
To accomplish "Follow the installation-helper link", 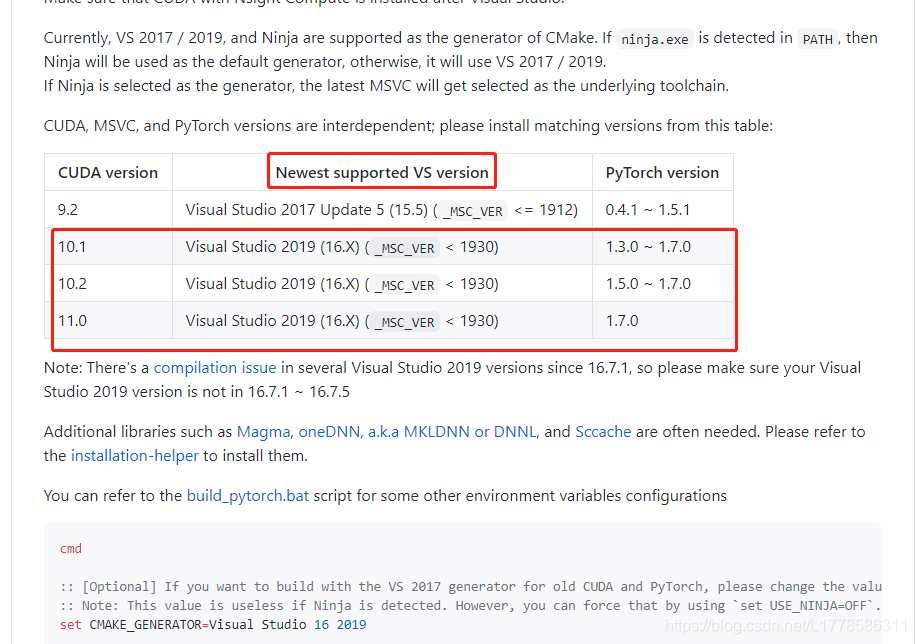I will click(134, 456).
